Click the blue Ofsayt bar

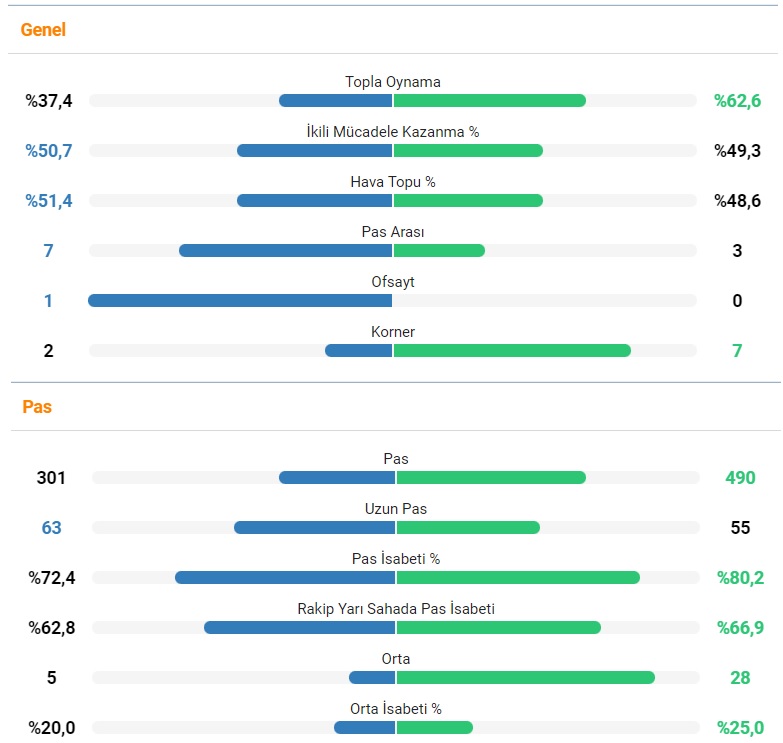(x=240, y=300)
